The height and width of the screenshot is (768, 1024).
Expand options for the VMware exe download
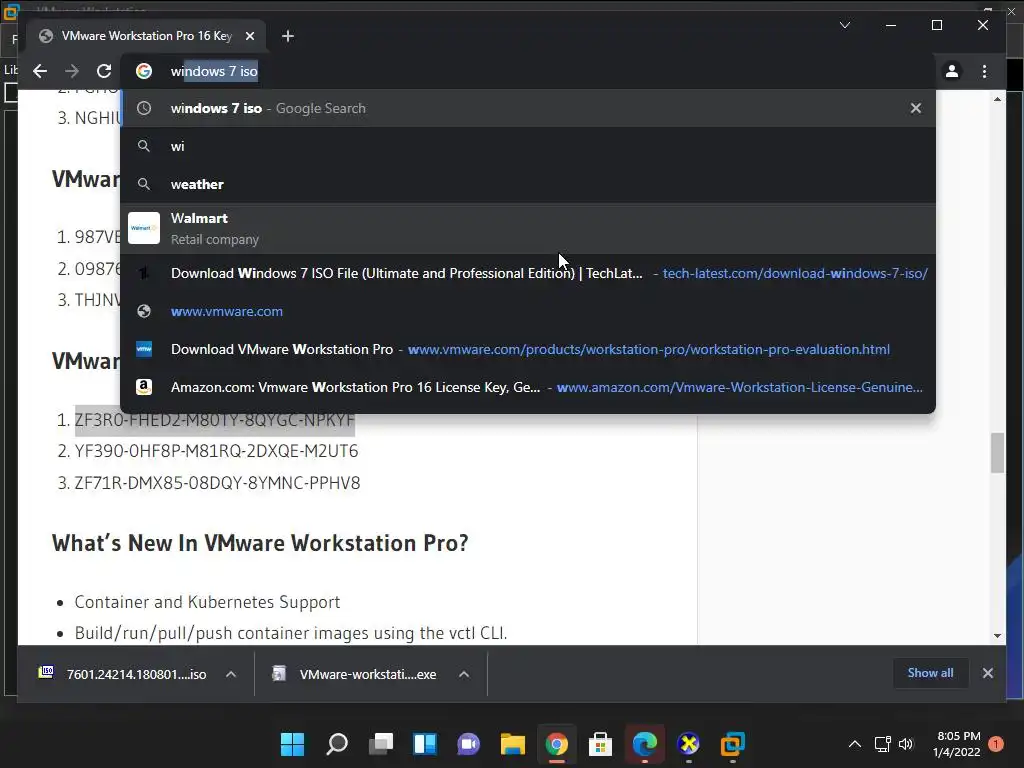[x=464, y=674]
